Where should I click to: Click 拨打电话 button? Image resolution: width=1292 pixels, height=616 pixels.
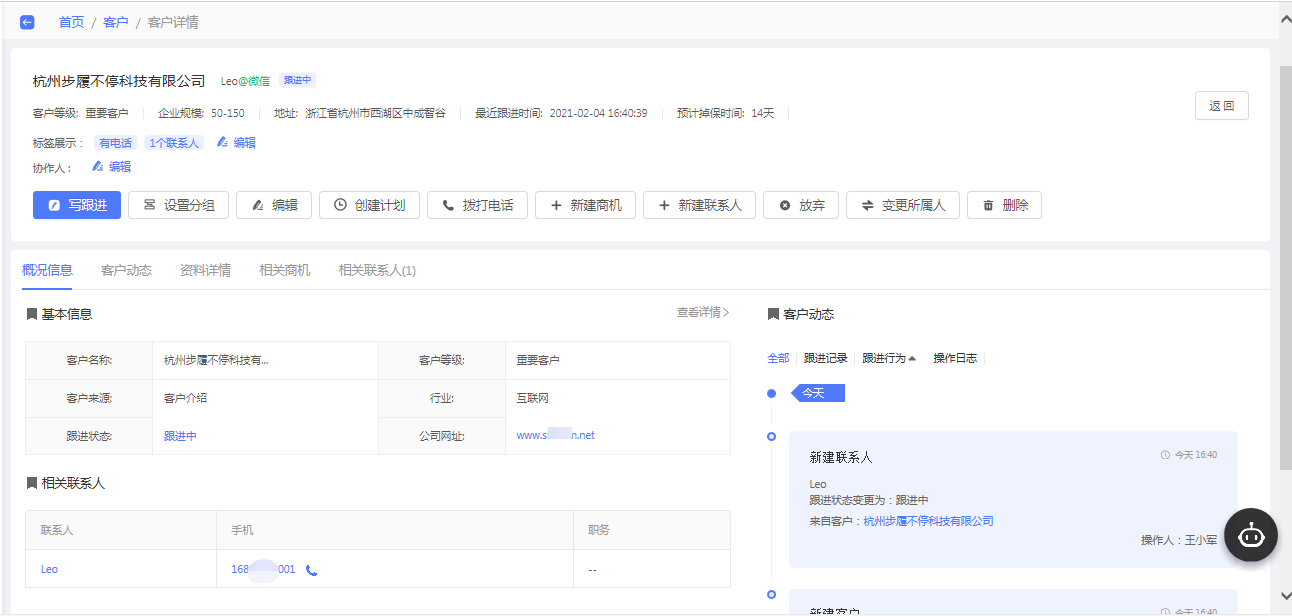coord(477,205)
